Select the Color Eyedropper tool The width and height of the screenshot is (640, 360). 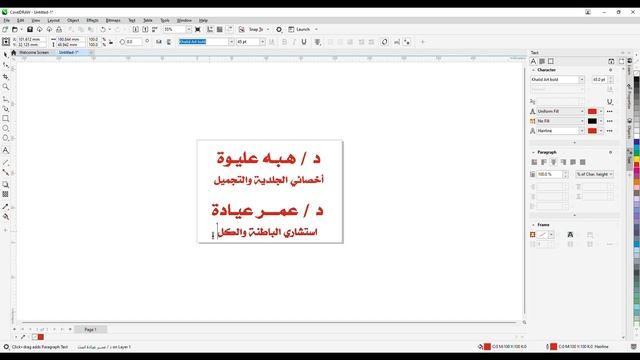click(x=5, y=207)
